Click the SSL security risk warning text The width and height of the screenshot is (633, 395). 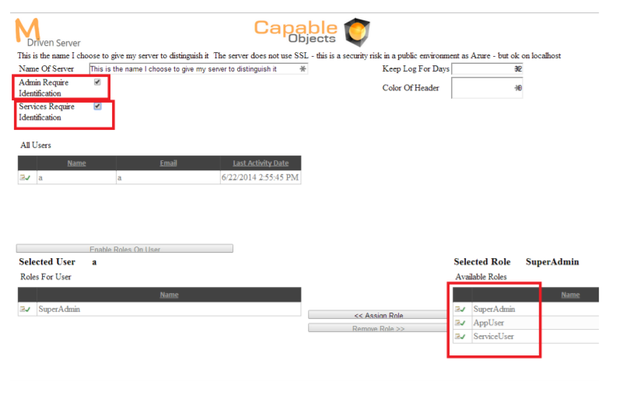387,56
